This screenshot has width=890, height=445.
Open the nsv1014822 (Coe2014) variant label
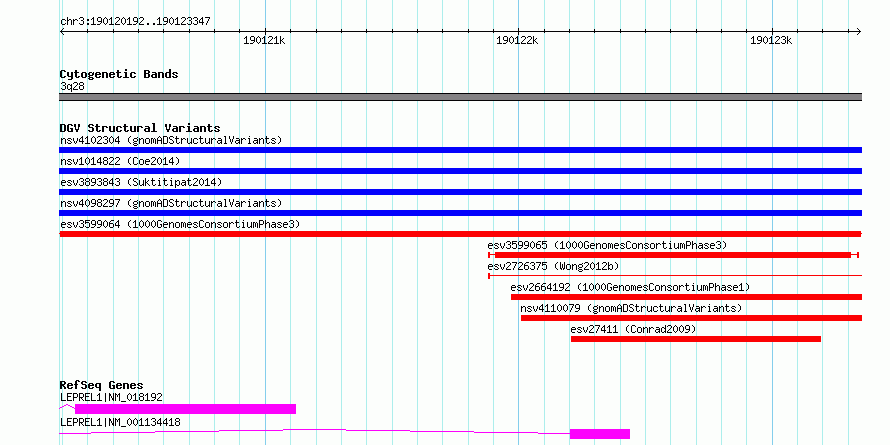click(x=120, y=161)
